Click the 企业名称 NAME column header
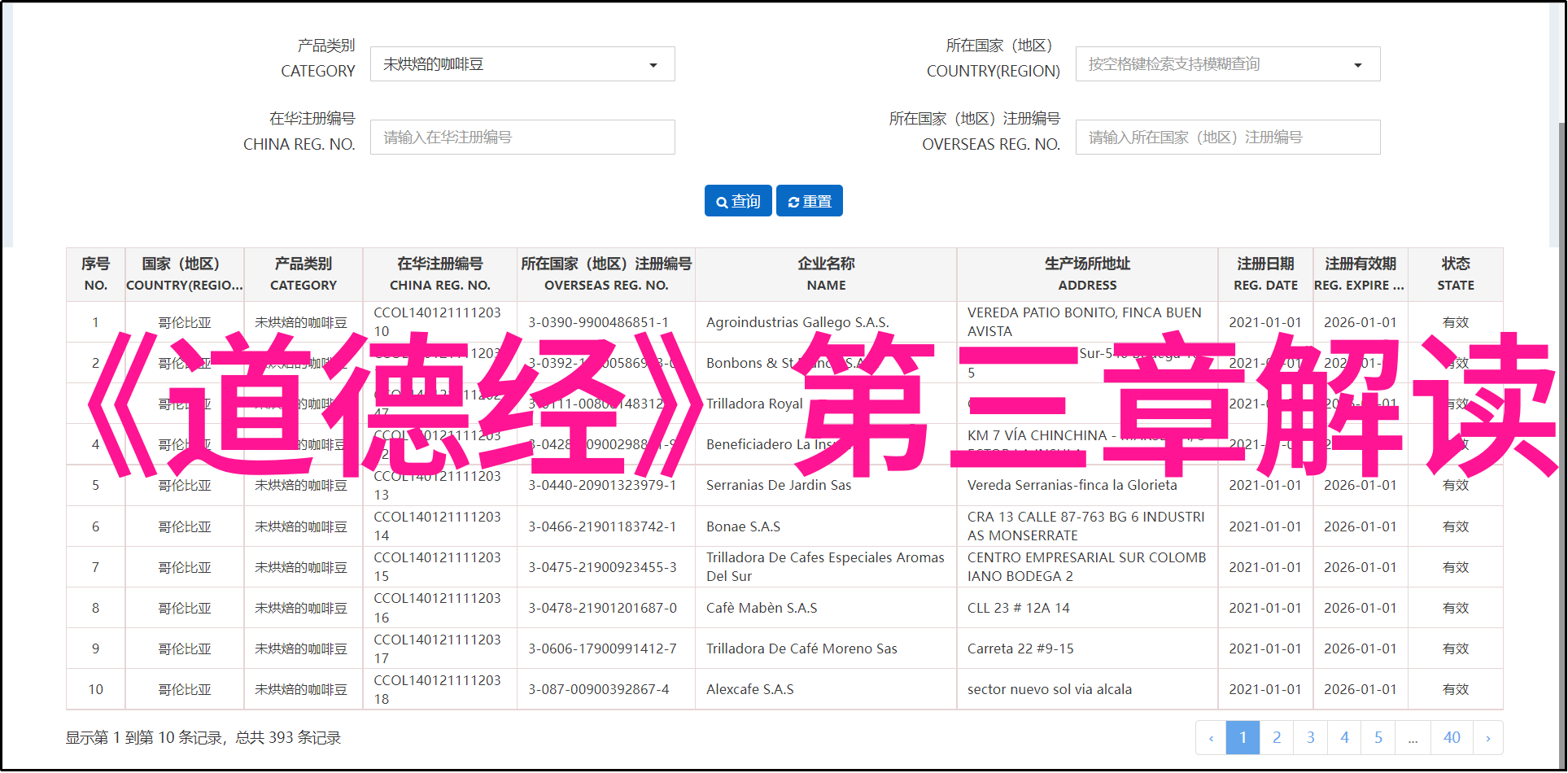This screenshot has height=773, width=1568. 826,274
